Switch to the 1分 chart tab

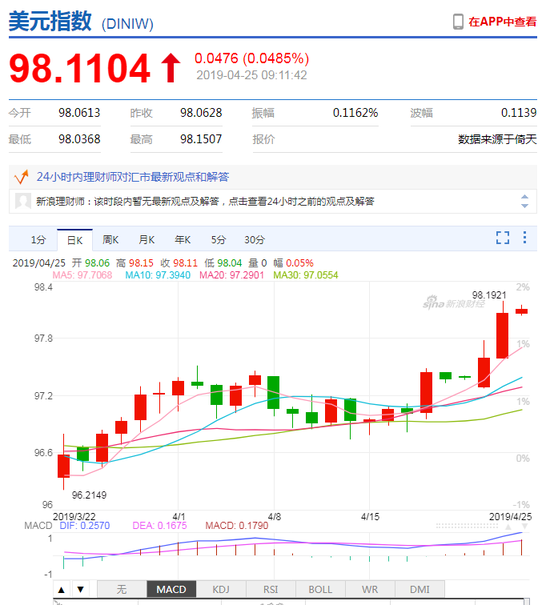[x=38, y=240]
